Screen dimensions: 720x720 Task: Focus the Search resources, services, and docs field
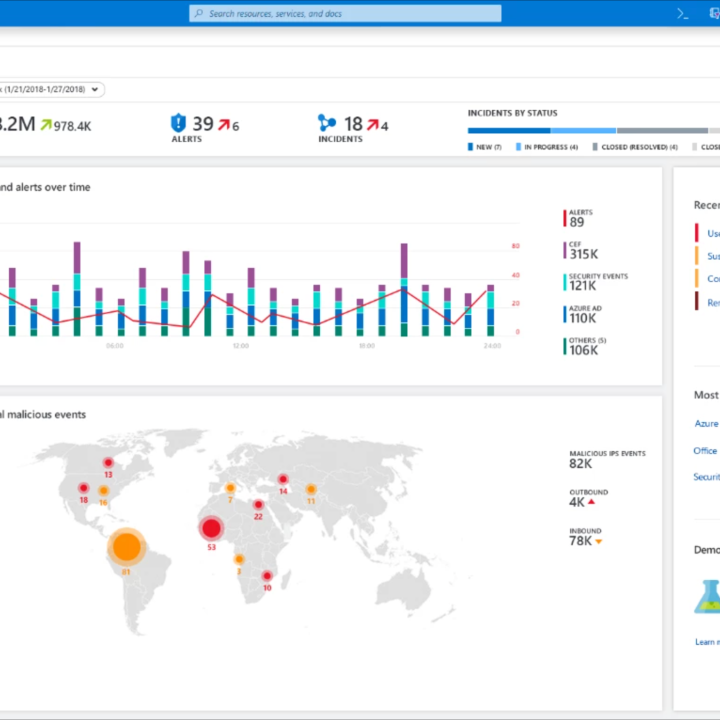coord(345,13)
